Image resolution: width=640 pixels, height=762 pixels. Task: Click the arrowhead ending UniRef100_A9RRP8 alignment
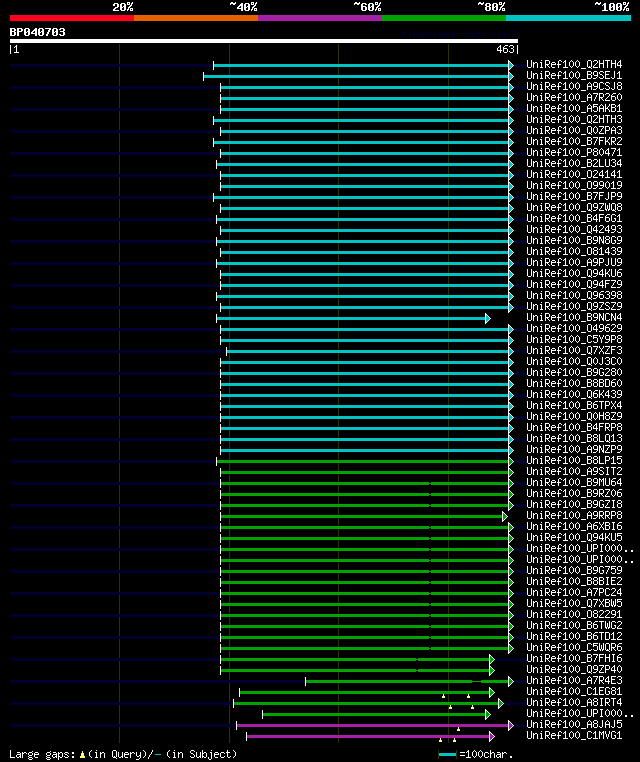[x=505, y=516]
